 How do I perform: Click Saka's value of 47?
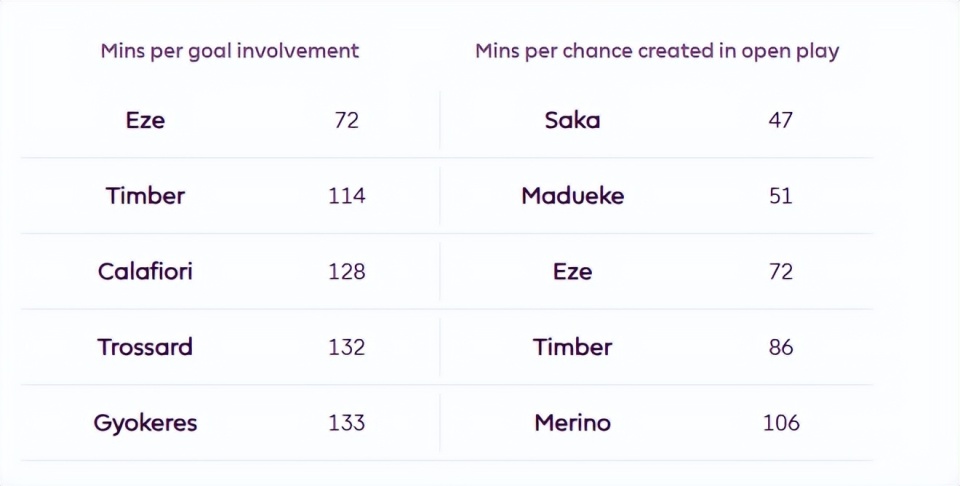coord(780,120)
